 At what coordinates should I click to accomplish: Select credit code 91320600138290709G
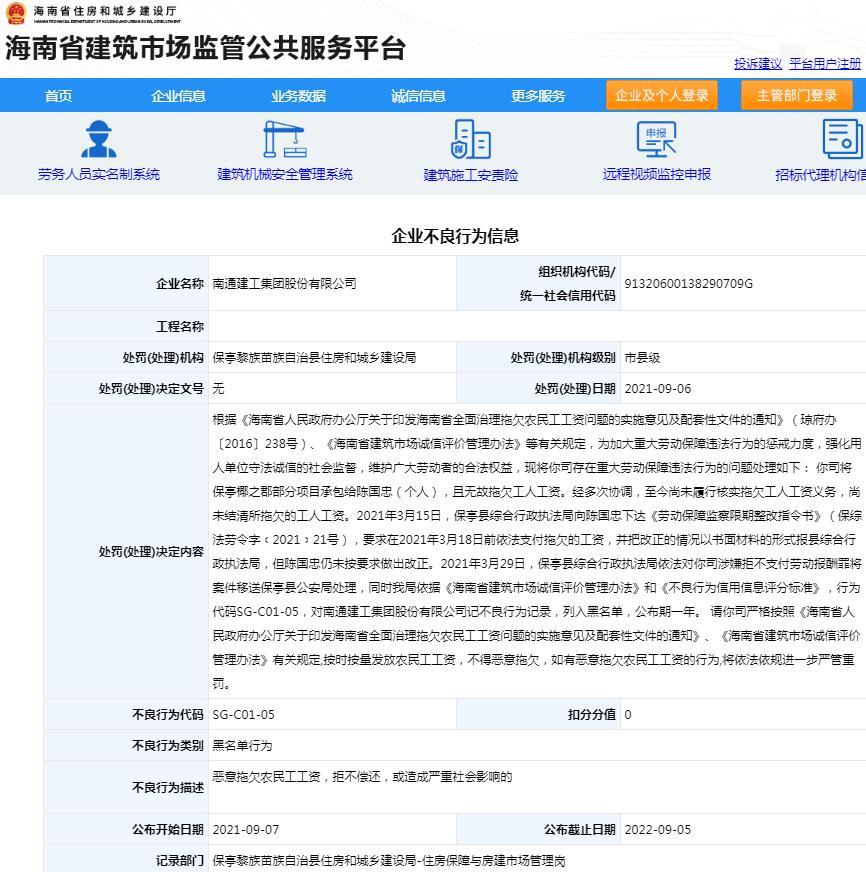pos(689,284)
